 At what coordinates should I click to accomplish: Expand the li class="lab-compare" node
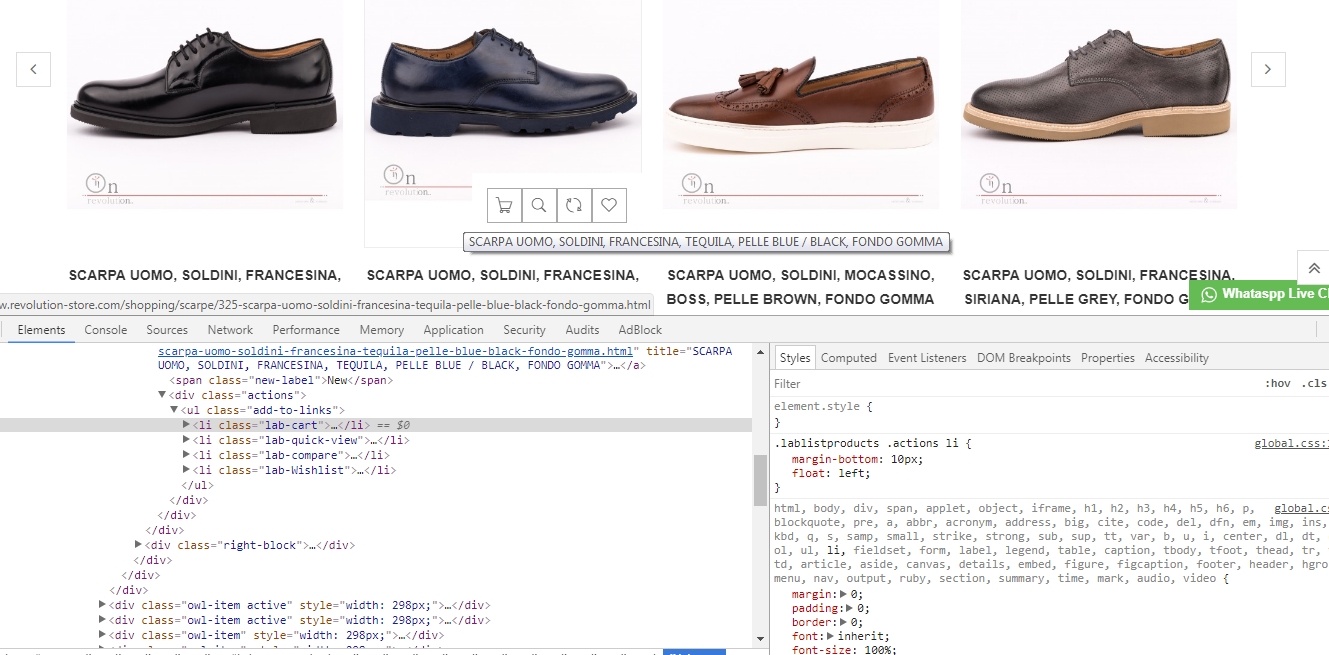click(x=186, y=455)
